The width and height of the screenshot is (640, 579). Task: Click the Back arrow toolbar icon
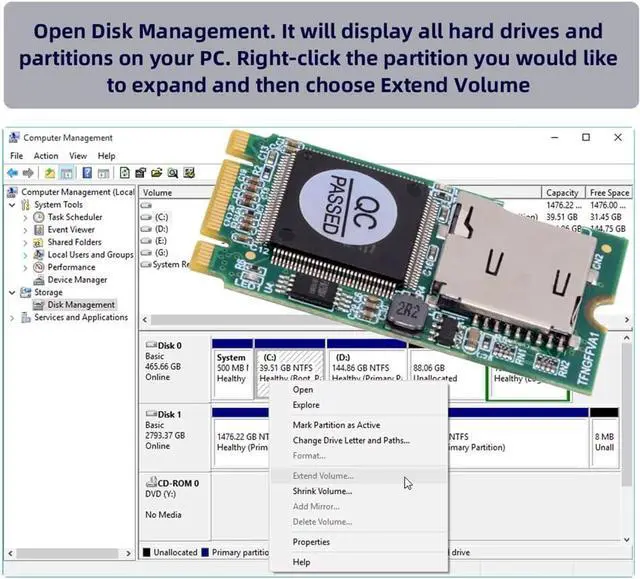pyautogui.click(x=13, y=173)
